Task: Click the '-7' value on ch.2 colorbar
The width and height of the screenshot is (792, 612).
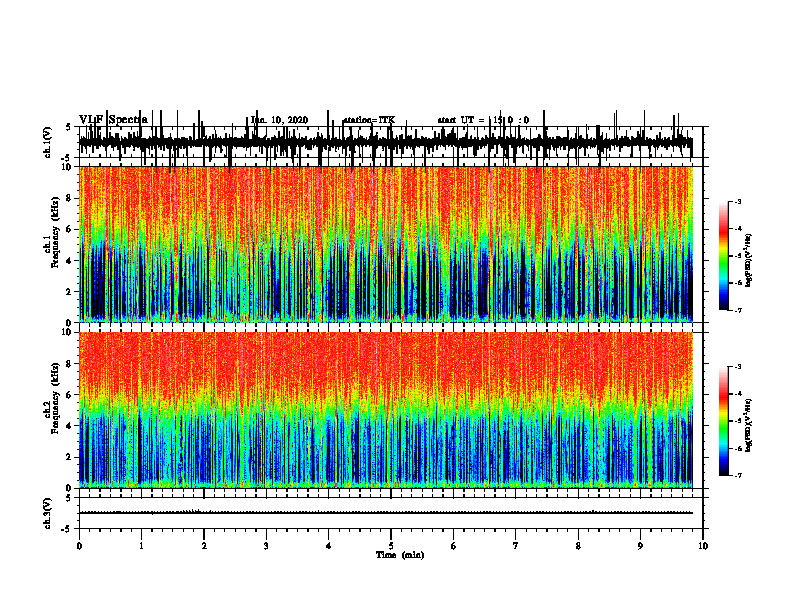Action: pyautogui.click(x=737, y=475)
